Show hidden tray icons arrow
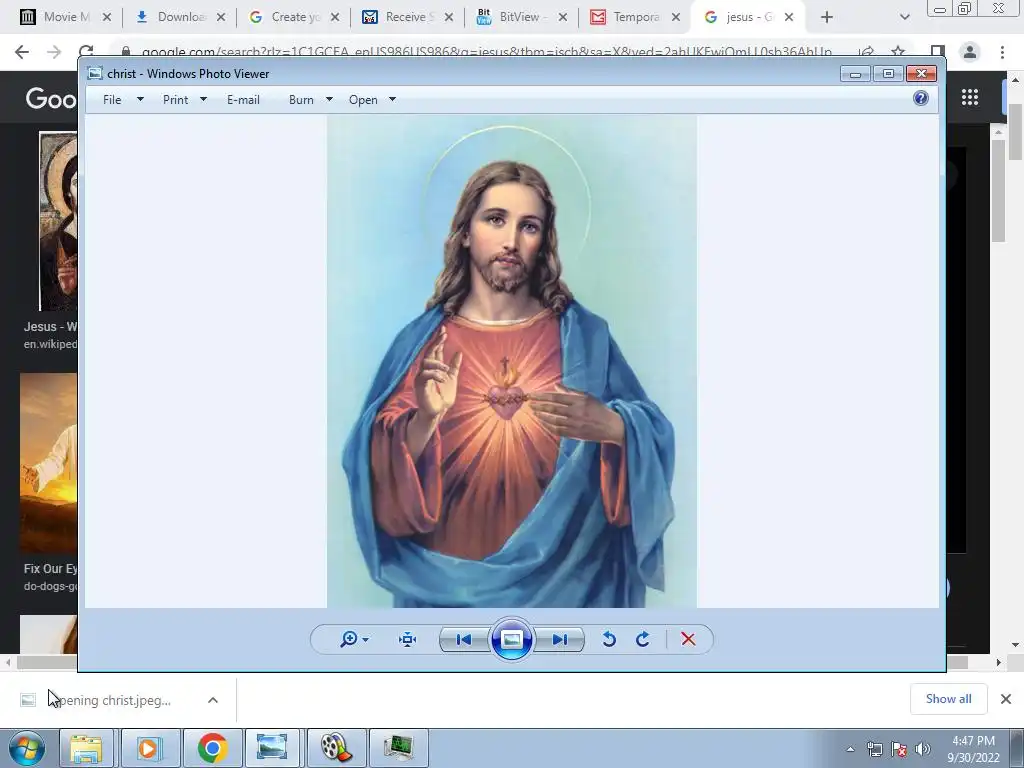This screenshot has height=768, width=1024. [850, 749]
